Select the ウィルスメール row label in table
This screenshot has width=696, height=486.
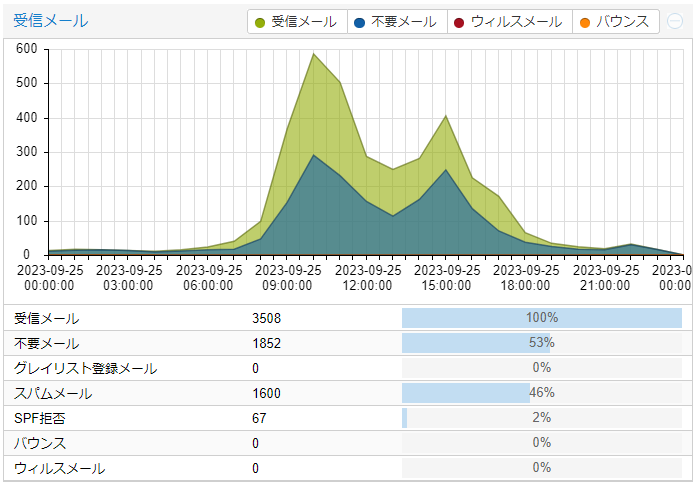(59, 468)
